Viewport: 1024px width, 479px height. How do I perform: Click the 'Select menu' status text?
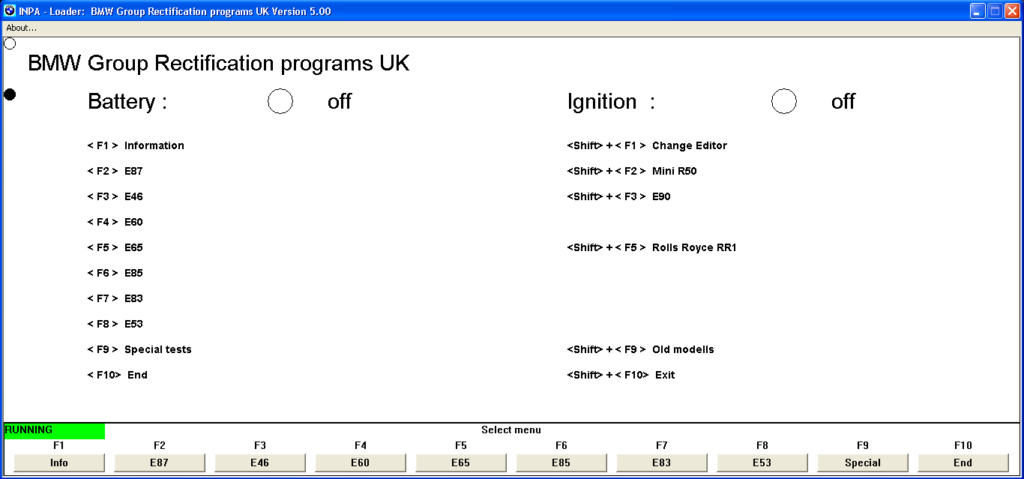[511, 430]
